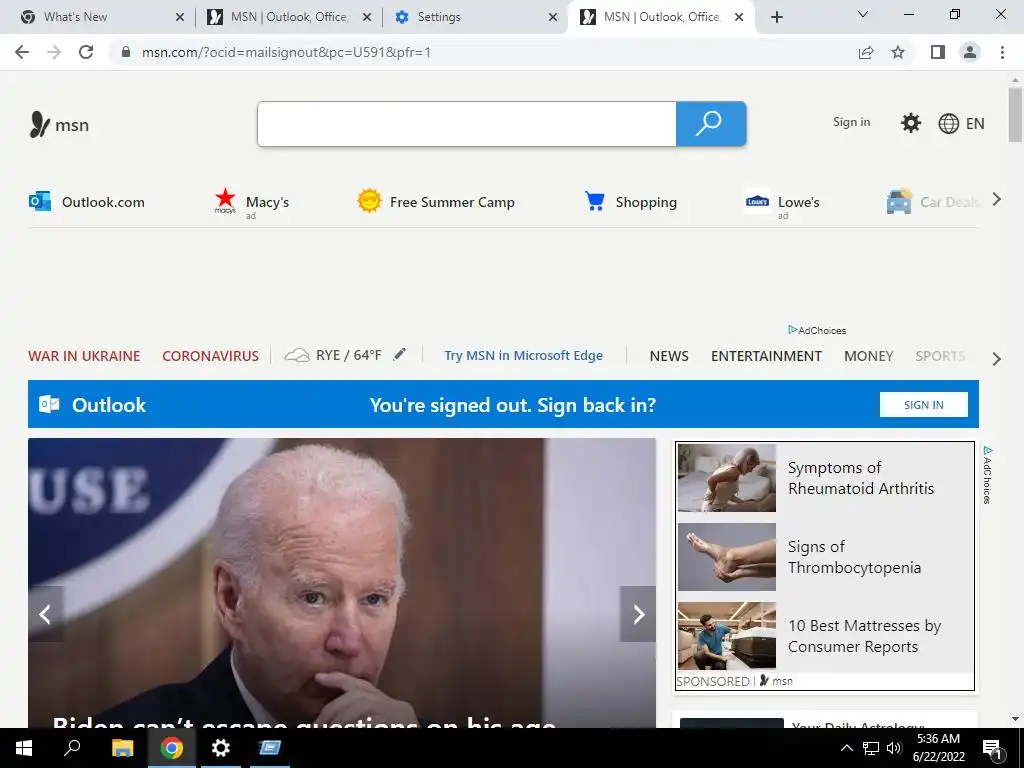Viewport: 1024px width, 768px height.
Task: Open Signs of Thrombocytopenia ad
Action: [x=824, y=557]
